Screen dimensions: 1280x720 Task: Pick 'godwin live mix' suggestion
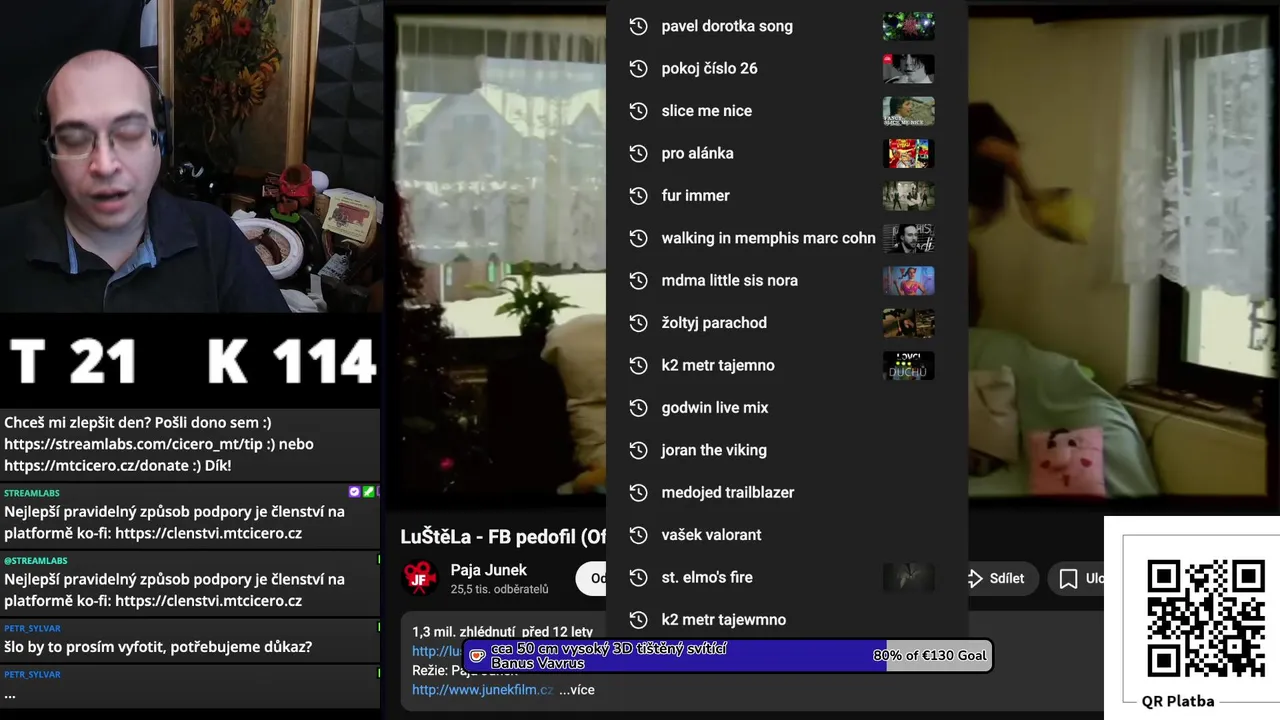coord(786,407)
